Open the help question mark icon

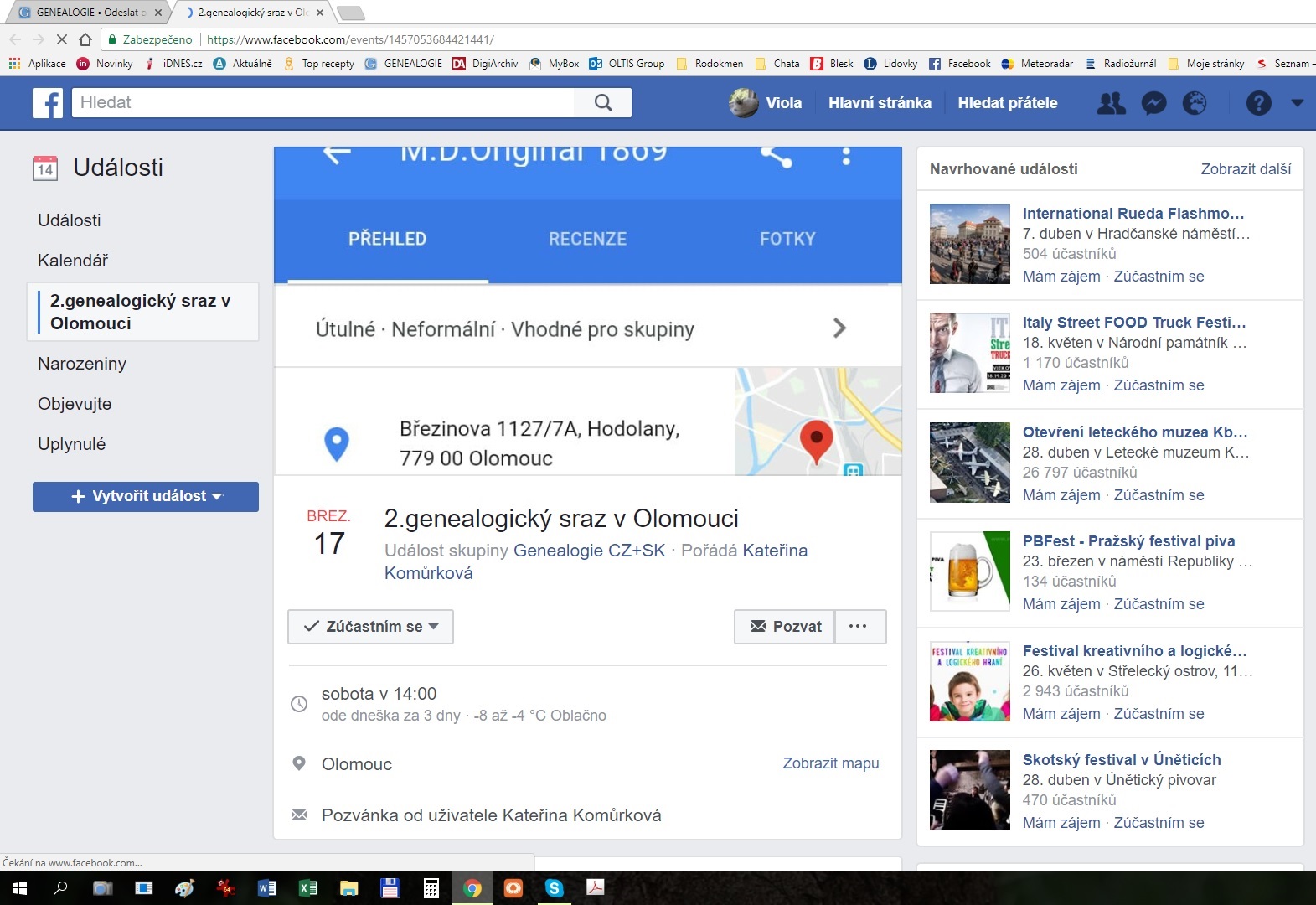tap(1258, 103)
